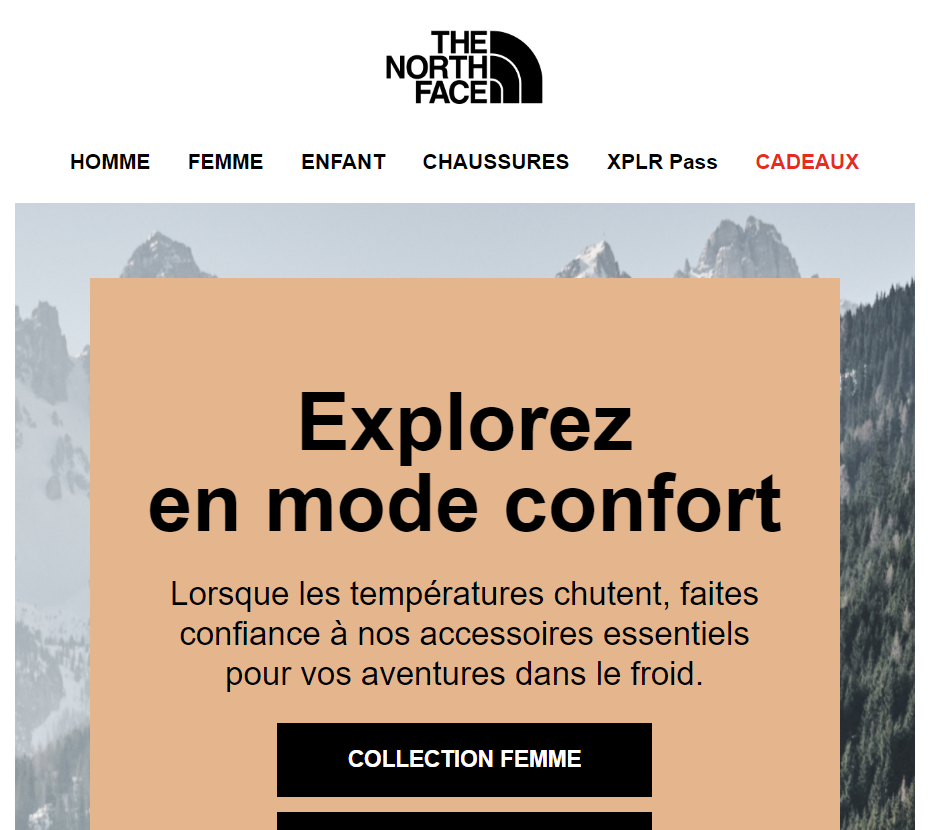Select the red CADEAUX link

[x=807, y=162]
